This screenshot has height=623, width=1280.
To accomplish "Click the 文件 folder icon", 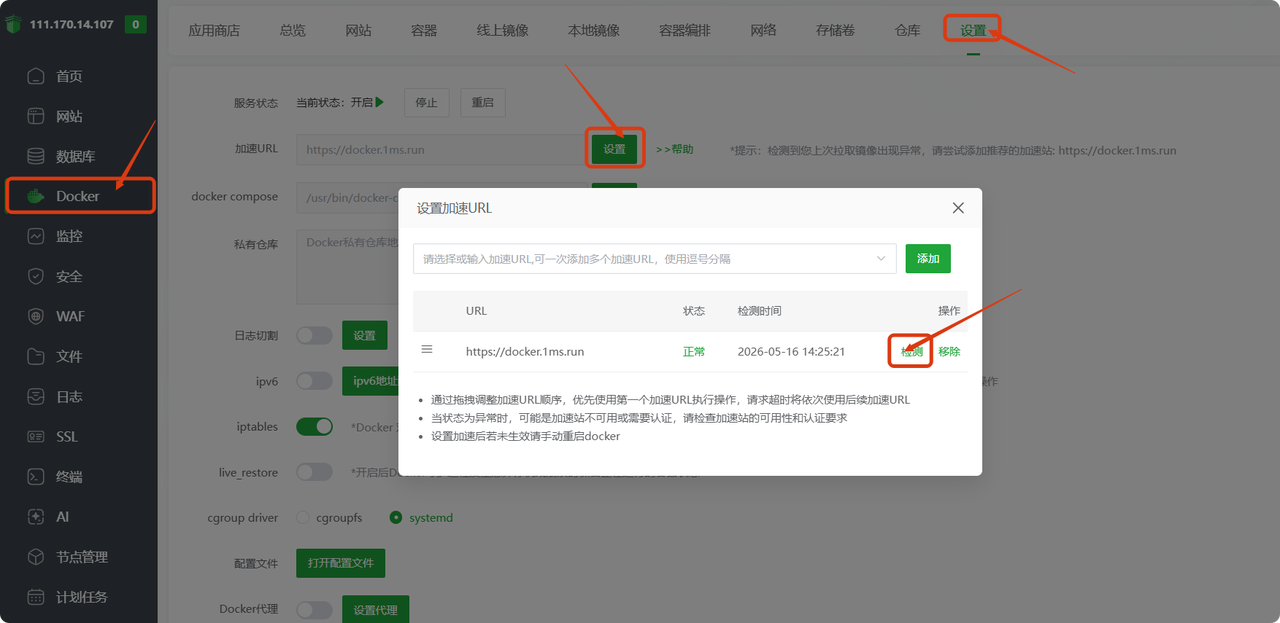I will click(36, 356).
